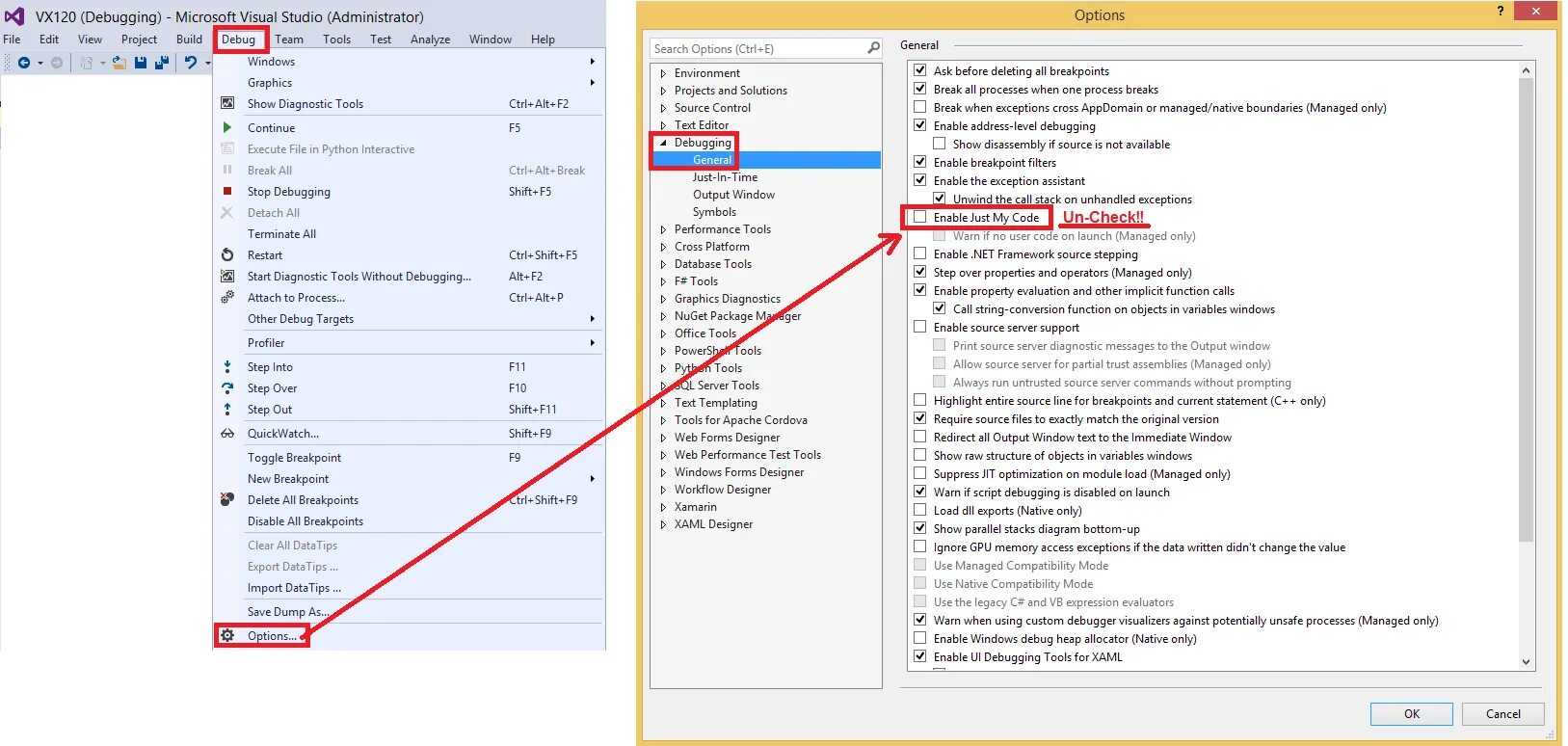Click the Visual Studio logo icon
Viewport: 1568px width, 746px height.
point(14,15)
